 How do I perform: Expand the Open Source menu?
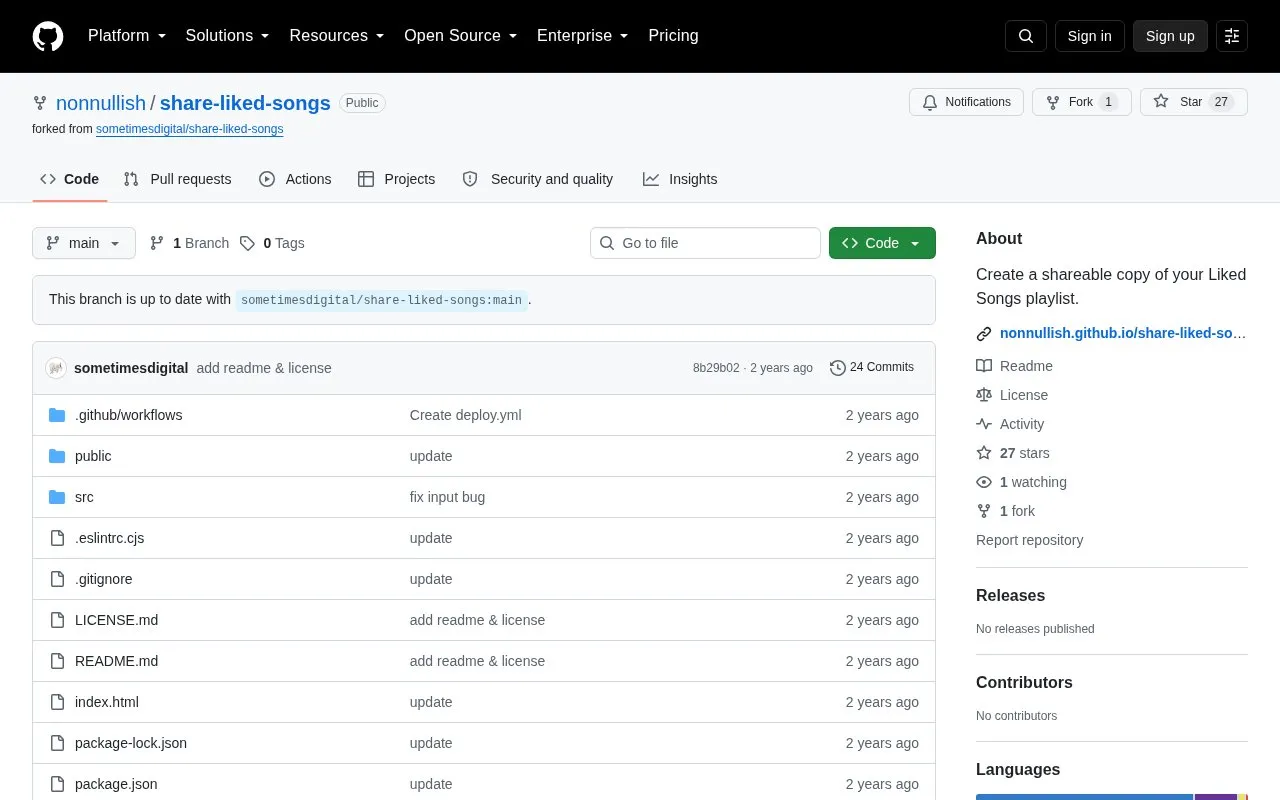(x=460, y=36)
